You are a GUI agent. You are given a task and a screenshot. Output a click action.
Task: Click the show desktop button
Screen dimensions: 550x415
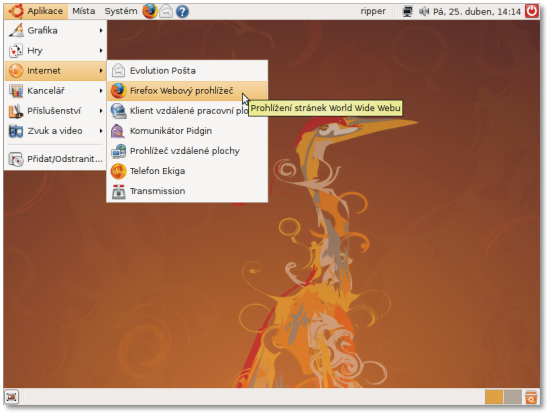point(11,397)
